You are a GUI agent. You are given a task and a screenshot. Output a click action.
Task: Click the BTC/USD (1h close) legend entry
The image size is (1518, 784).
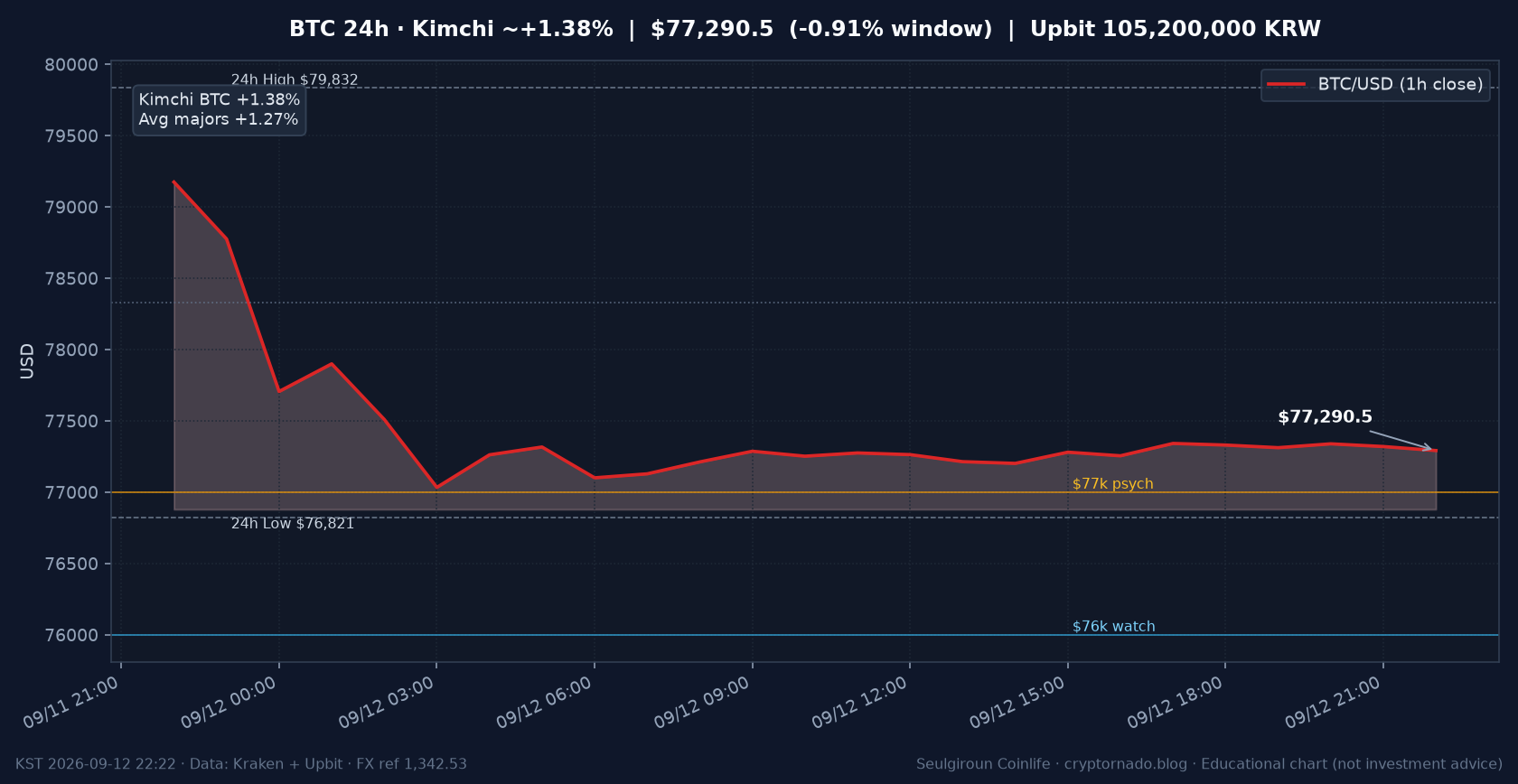[1374, 84]
